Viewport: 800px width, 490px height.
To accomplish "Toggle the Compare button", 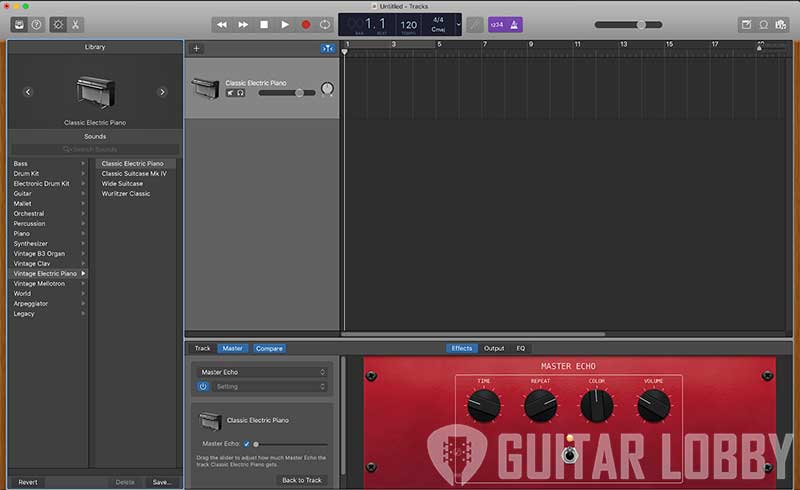I will pos(269,348).
